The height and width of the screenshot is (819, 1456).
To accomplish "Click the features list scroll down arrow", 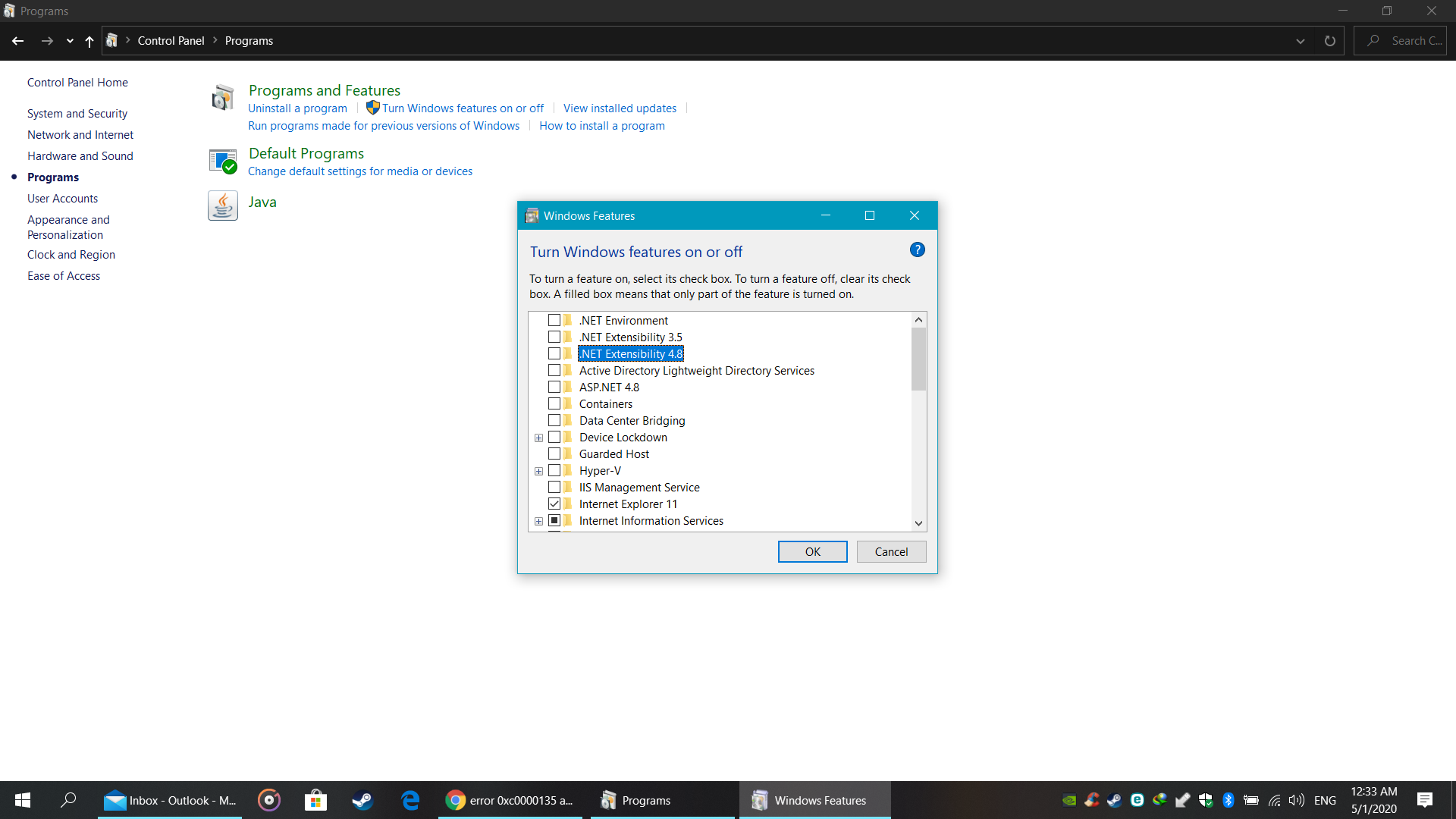I will [918, 523].
